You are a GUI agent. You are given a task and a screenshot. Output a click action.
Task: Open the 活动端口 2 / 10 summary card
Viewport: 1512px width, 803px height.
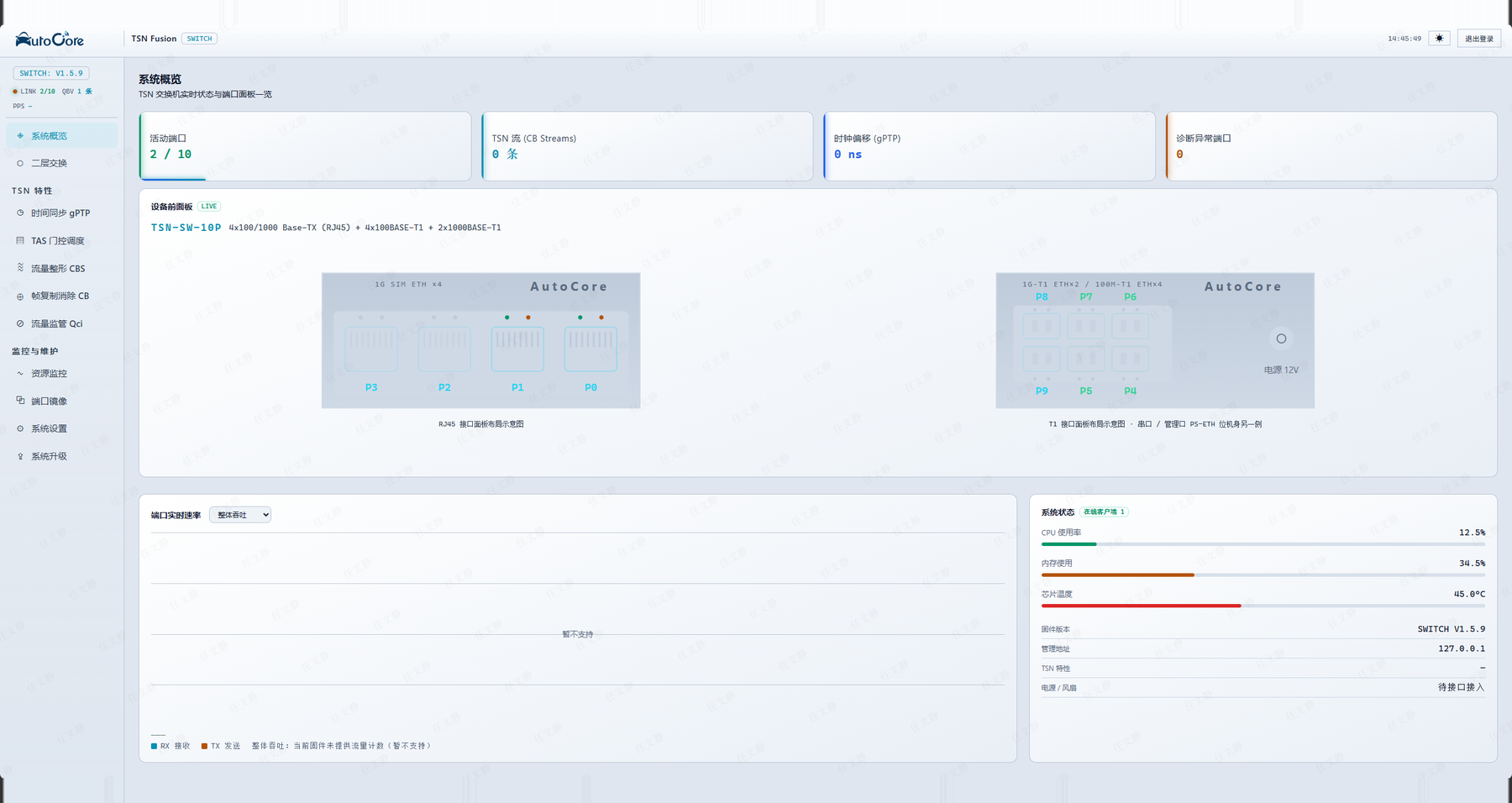click(305, 146)
